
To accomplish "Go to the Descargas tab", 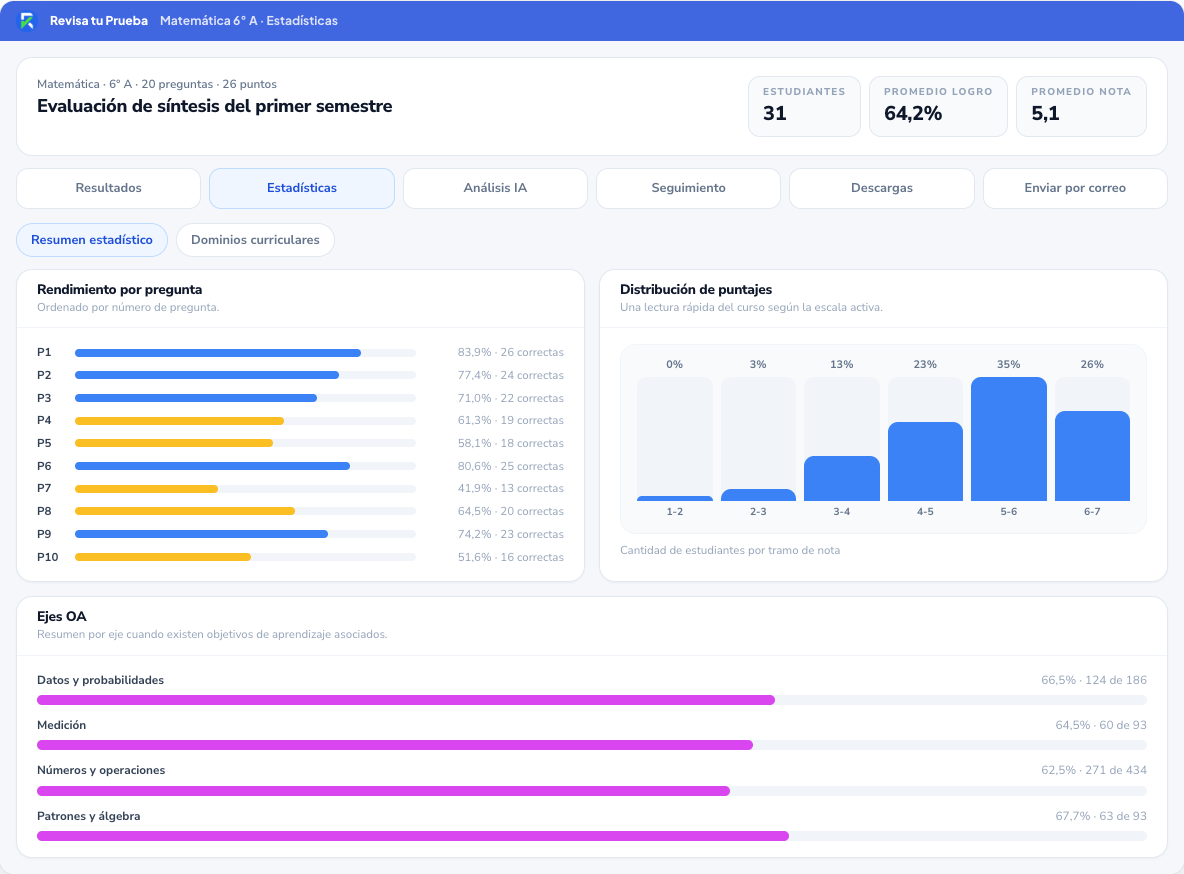I will [x=882, y=188].
